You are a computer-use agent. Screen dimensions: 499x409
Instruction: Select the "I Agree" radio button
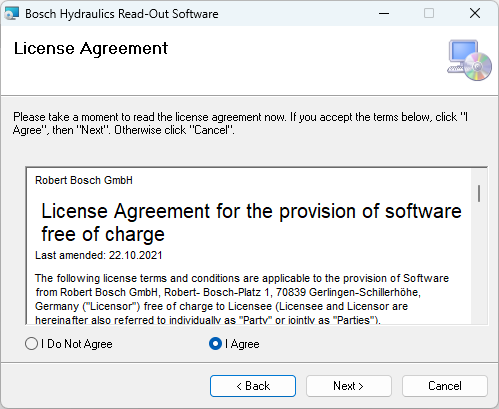(215, 344)
